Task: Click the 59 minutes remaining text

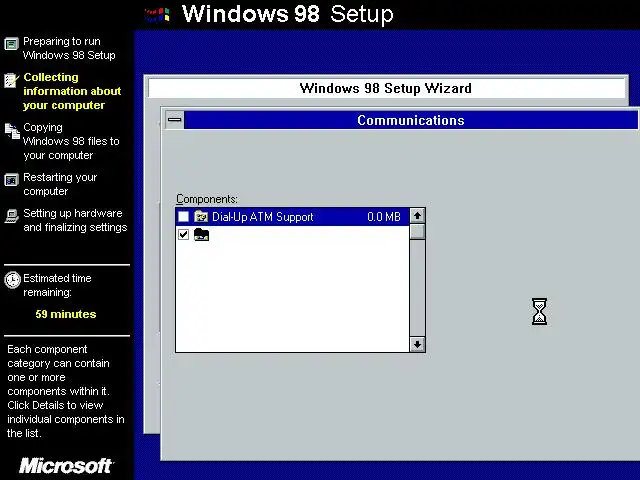Action: tap(66, 314)
